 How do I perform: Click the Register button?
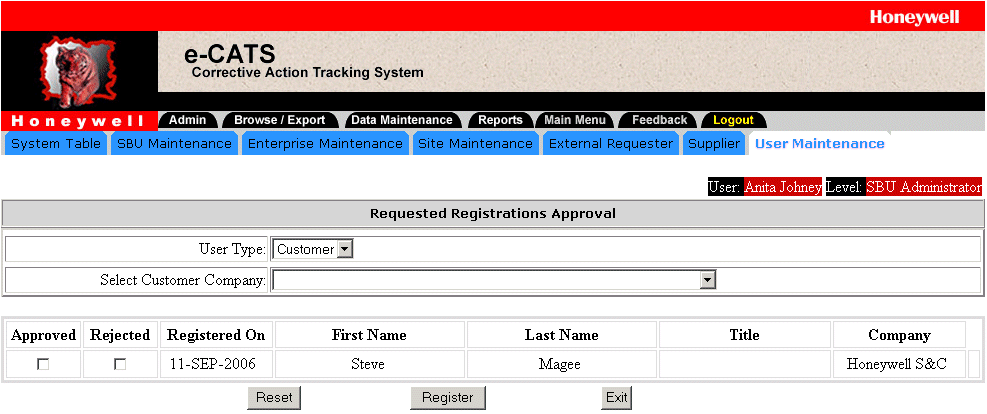point(448,398)
